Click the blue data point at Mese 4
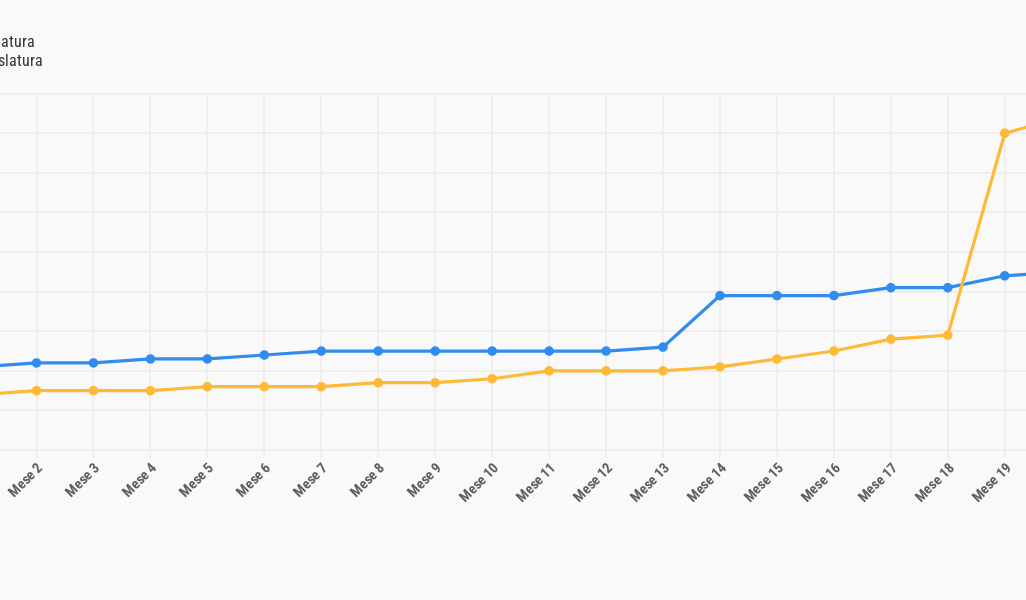 [150, 359]
